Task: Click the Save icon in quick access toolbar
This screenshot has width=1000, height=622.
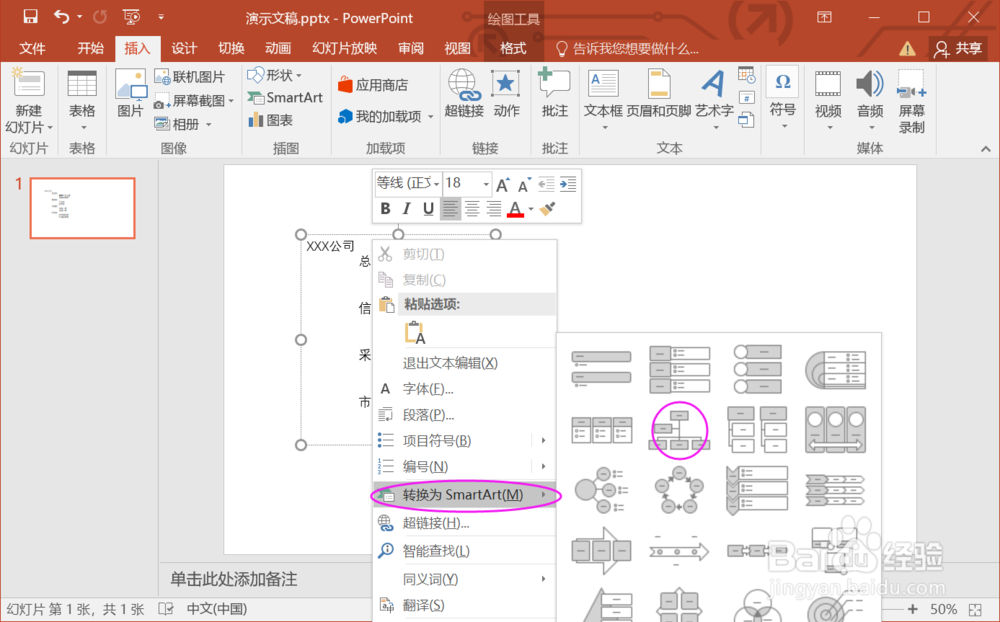Action: 30,17
